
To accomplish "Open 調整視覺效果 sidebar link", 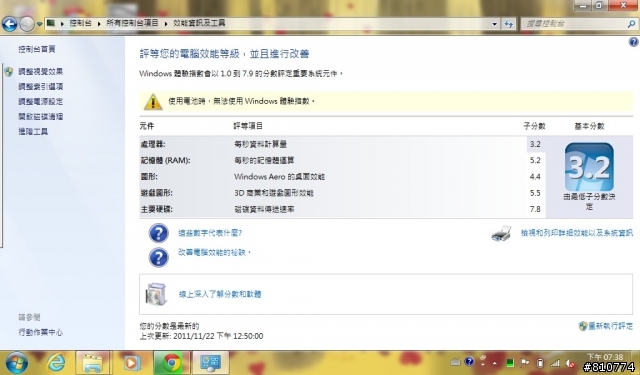I will [40, 71].
